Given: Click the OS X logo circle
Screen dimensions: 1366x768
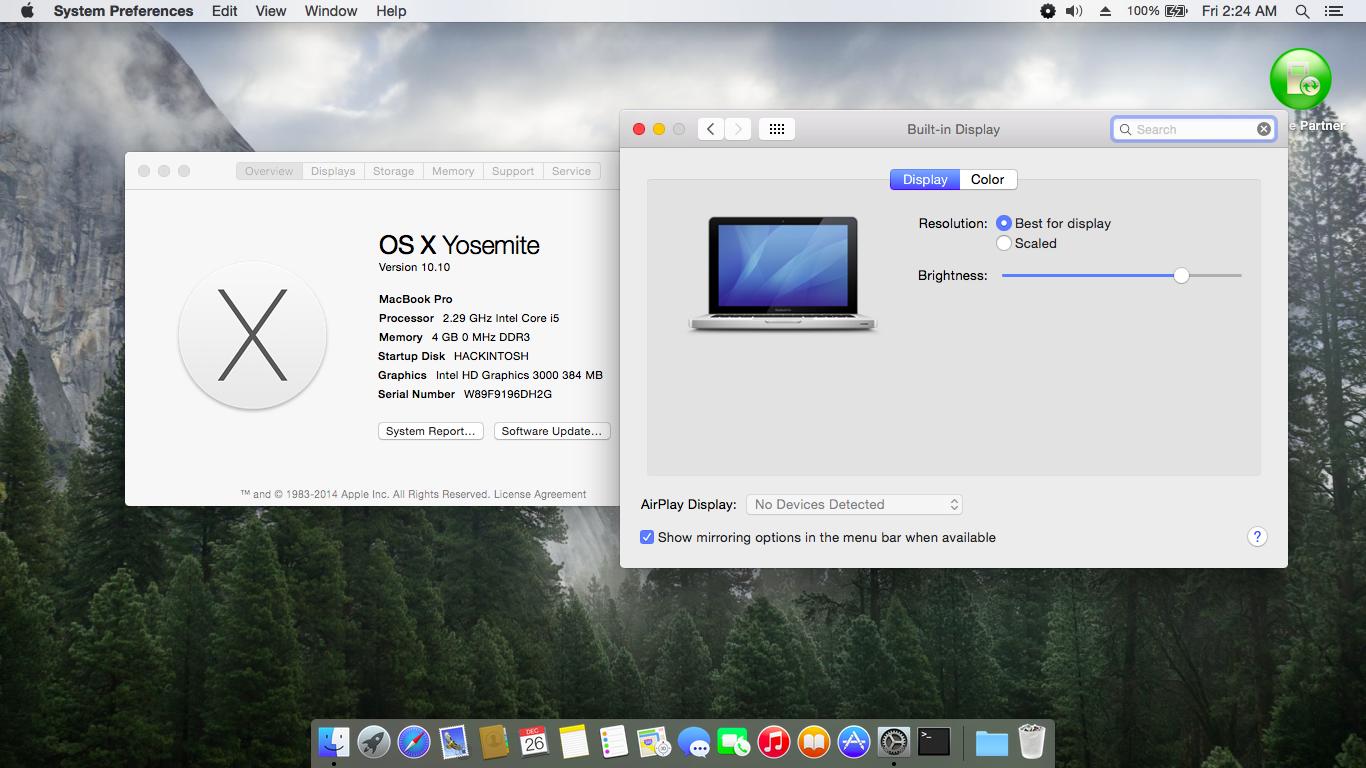Looking at the screenshot, I should tap(252, 335).
